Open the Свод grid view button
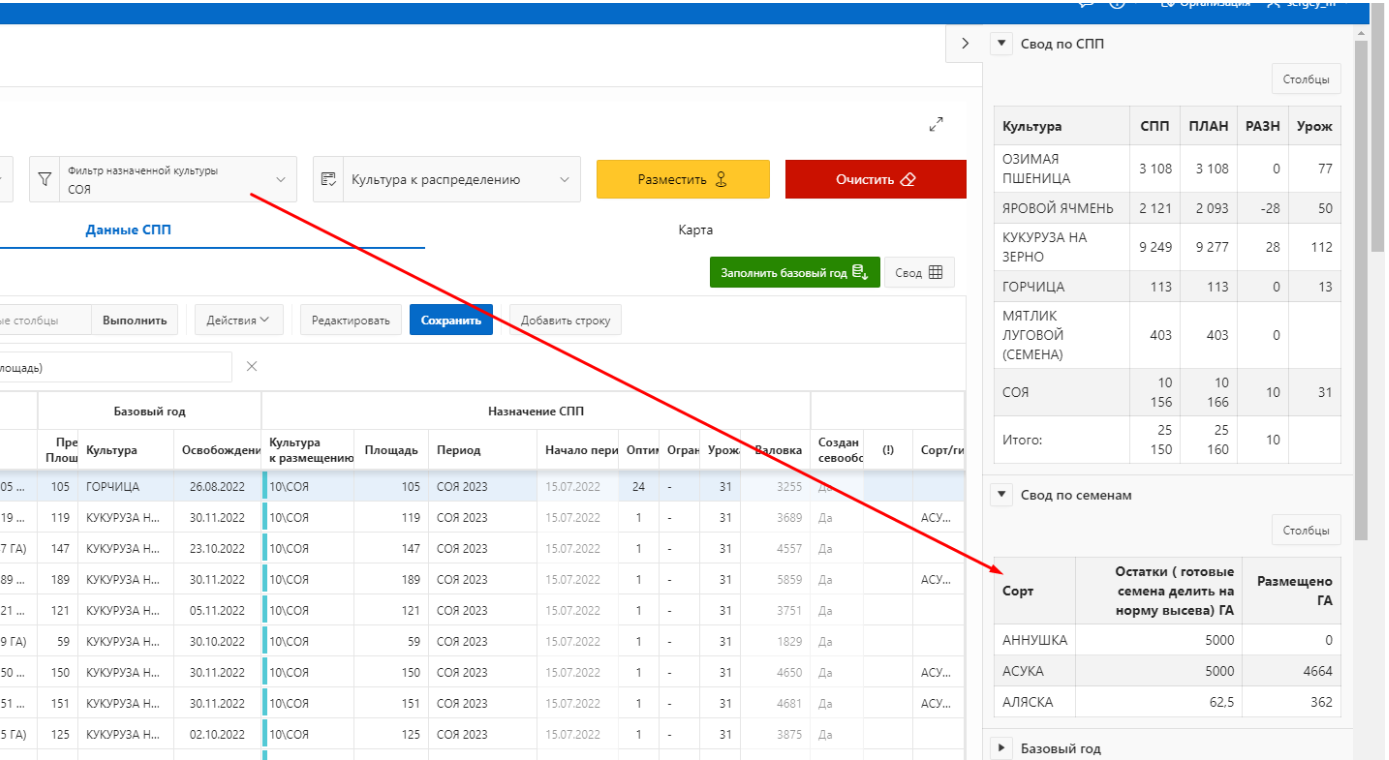 919,273
